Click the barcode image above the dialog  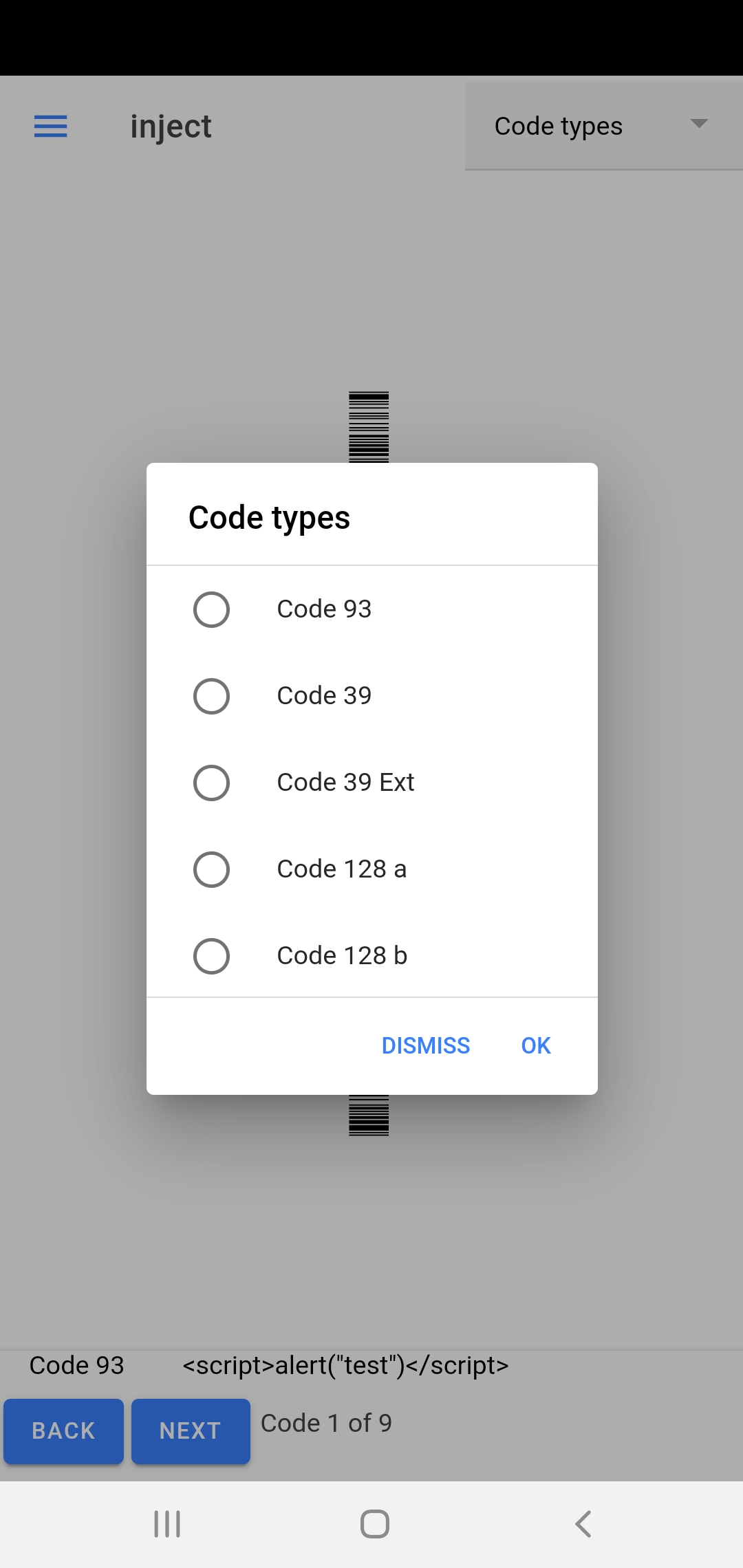pos(369,427)
